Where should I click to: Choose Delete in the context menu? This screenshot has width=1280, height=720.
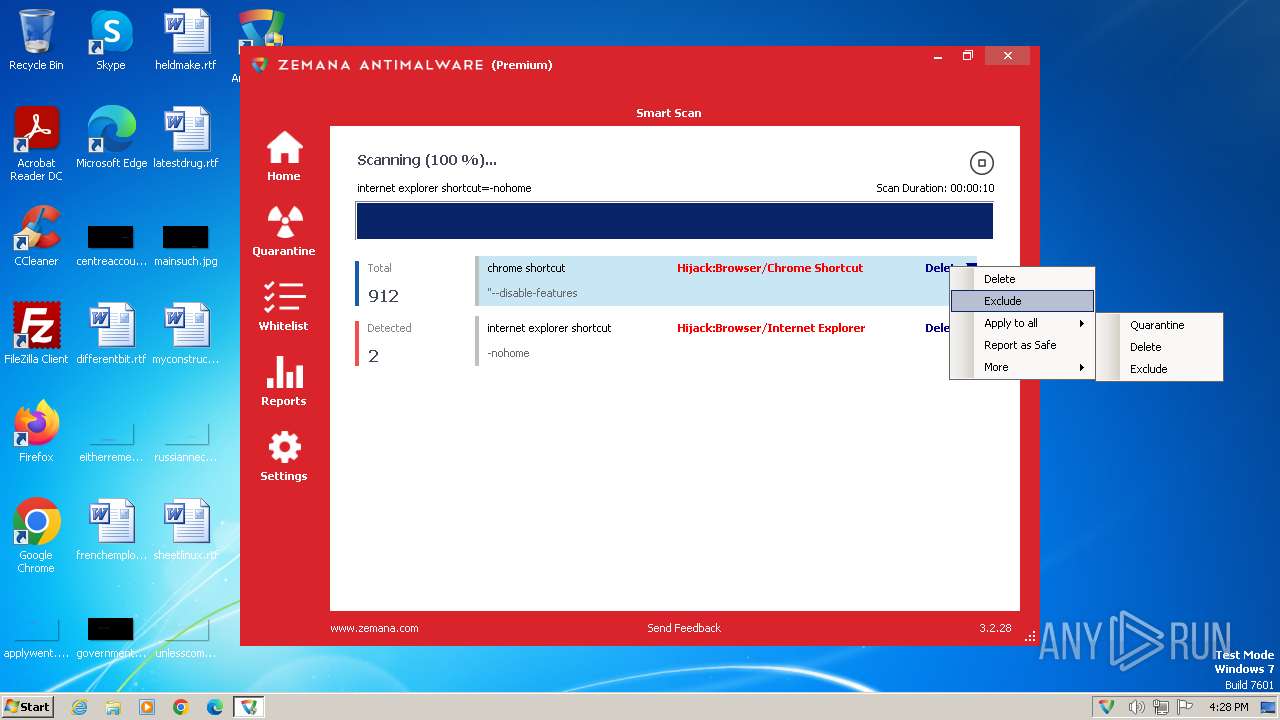1022,279
